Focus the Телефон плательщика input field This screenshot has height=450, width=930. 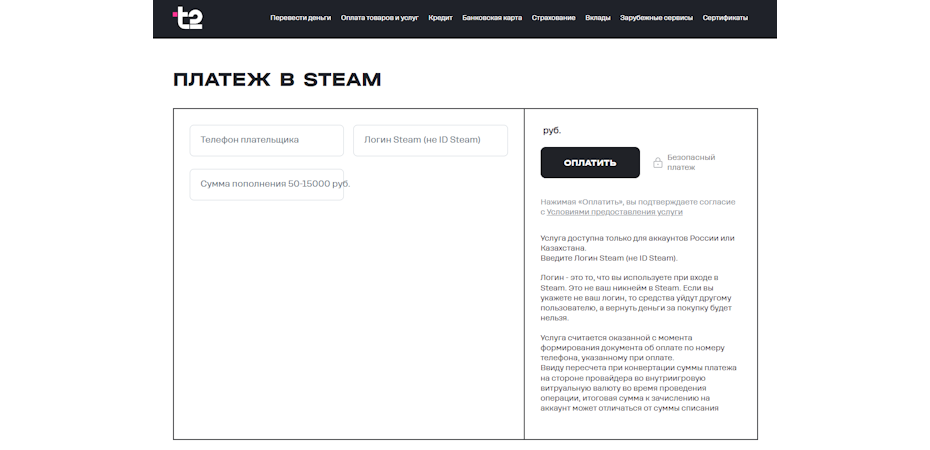click(266, 141)
